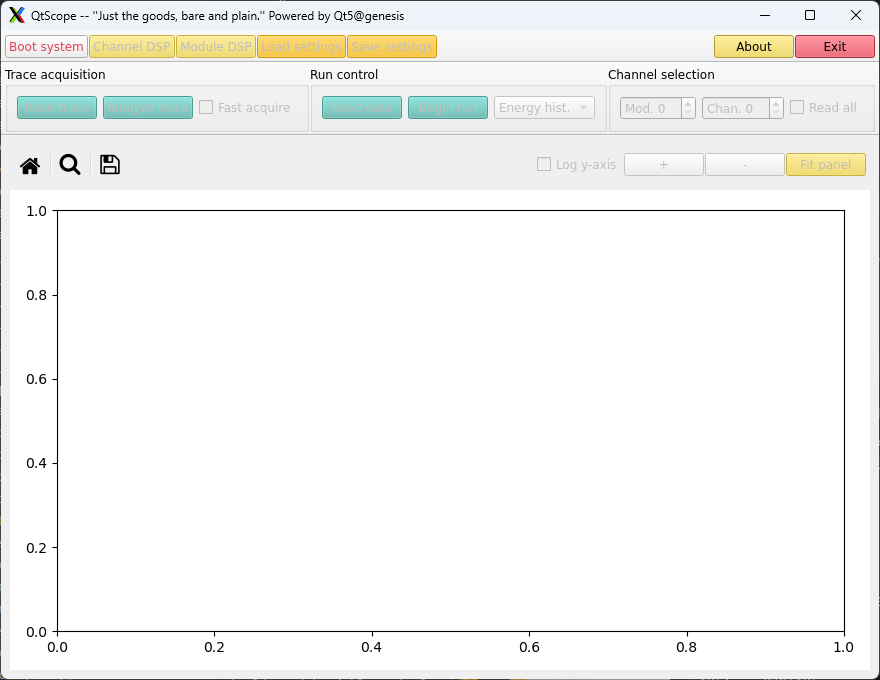This screenshot has height=680, width=880.
Task: Increment the Chan. spinbox up arrow
Action: 776,103
